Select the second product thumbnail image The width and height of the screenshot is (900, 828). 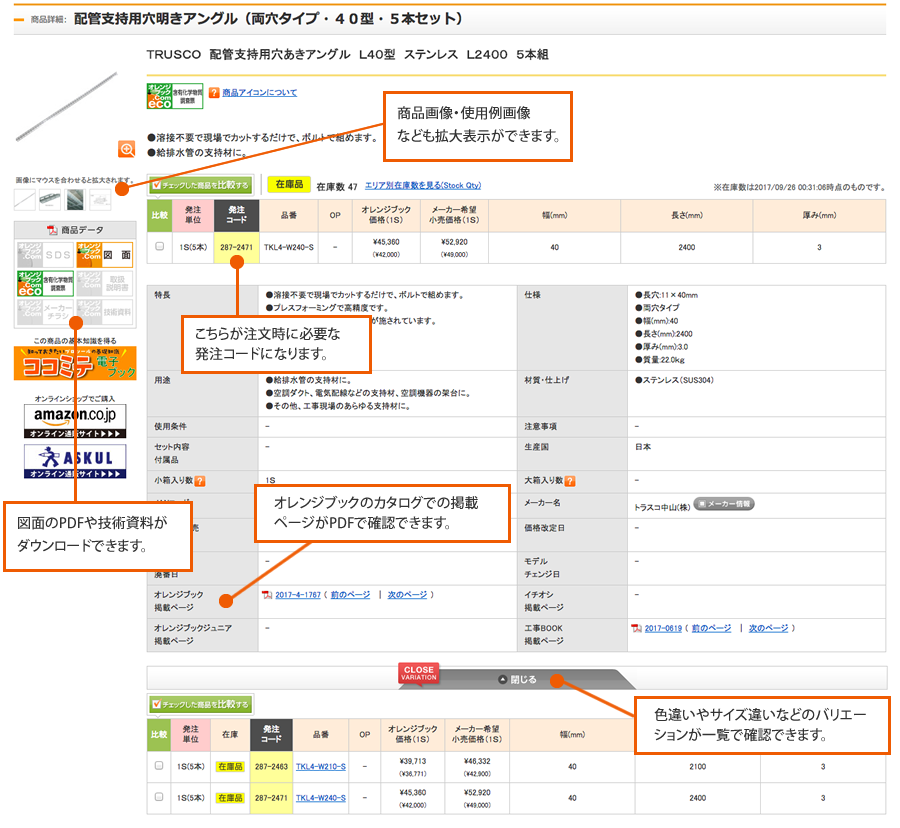pyautogui.click(x=50, y=199)
